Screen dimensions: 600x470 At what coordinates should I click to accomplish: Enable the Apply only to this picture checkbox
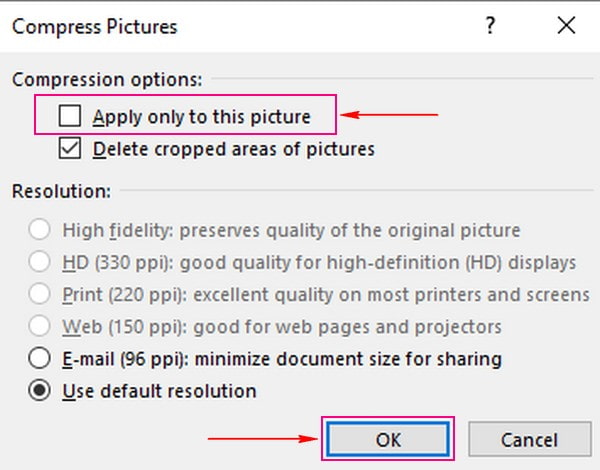pos(69,117)
